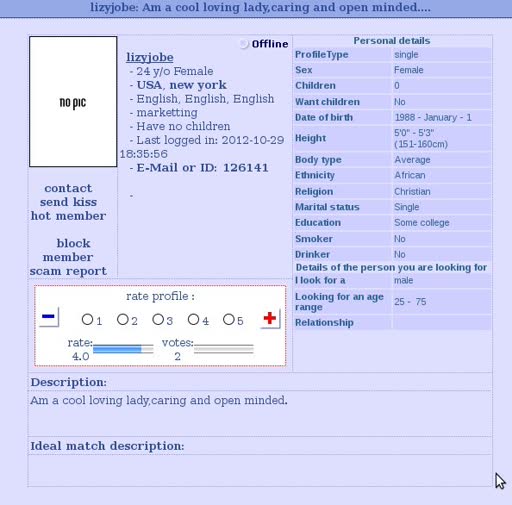Select rating 3 radio button
Image resolution: width=512 pixels, height=505 pixels.
tap(158, 319)
